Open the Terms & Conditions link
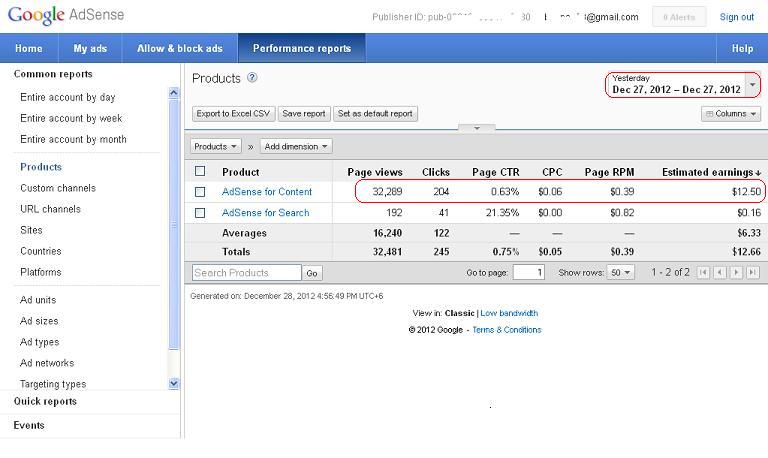This screenshot has width=768, height=458. tap(506, 330)
